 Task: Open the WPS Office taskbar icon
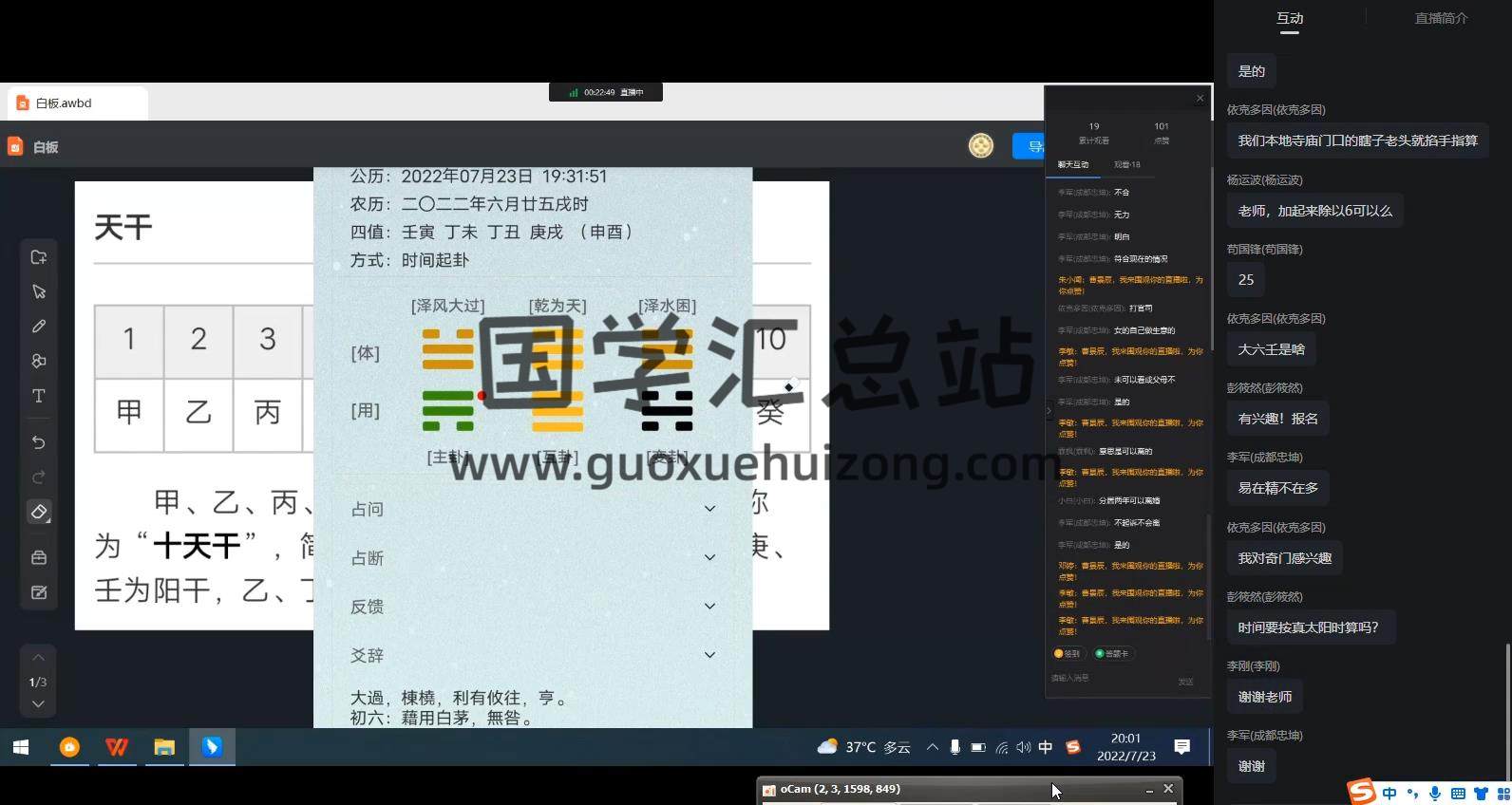pos(117,747)
